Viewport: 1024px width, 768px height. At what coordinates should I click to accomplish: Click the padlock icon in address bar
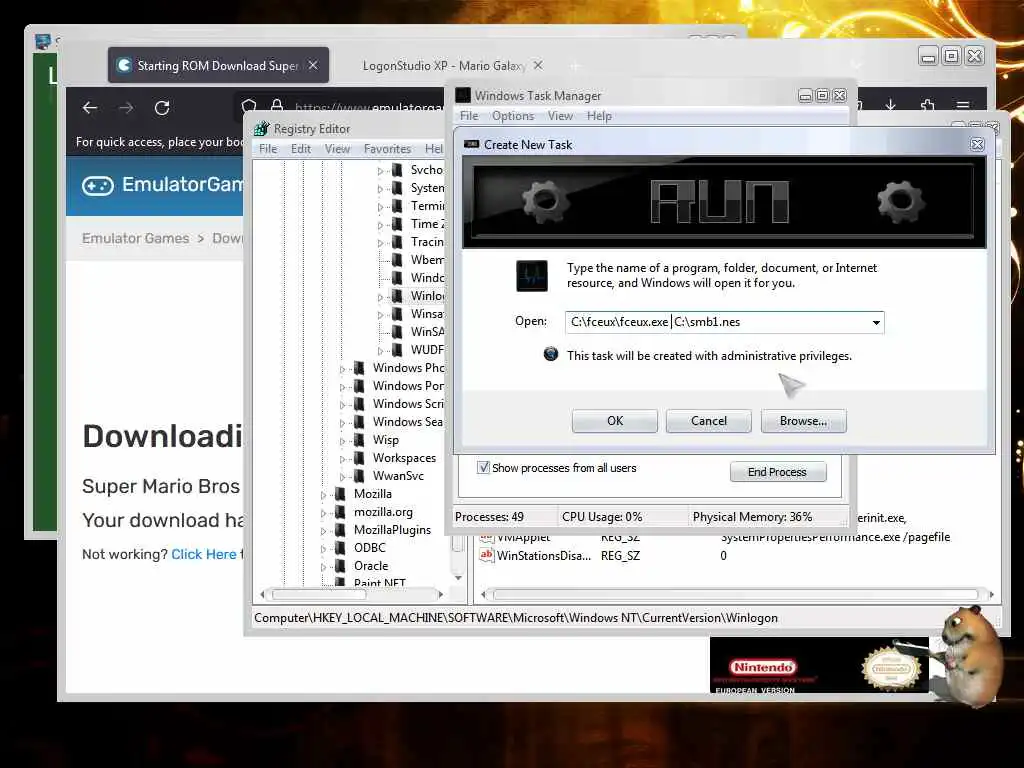click(x=277, y=106)
